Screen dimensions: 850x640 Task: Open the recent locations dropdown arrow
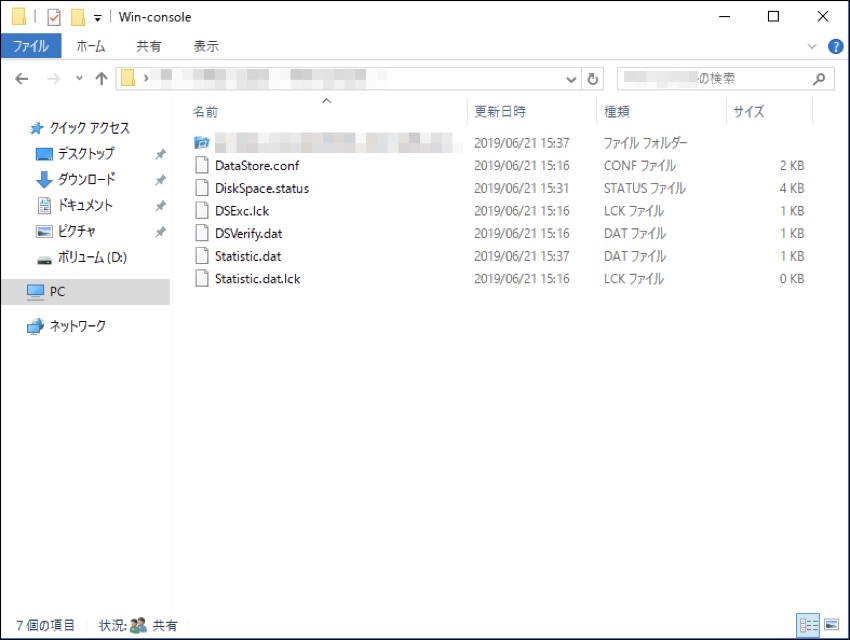79,79
